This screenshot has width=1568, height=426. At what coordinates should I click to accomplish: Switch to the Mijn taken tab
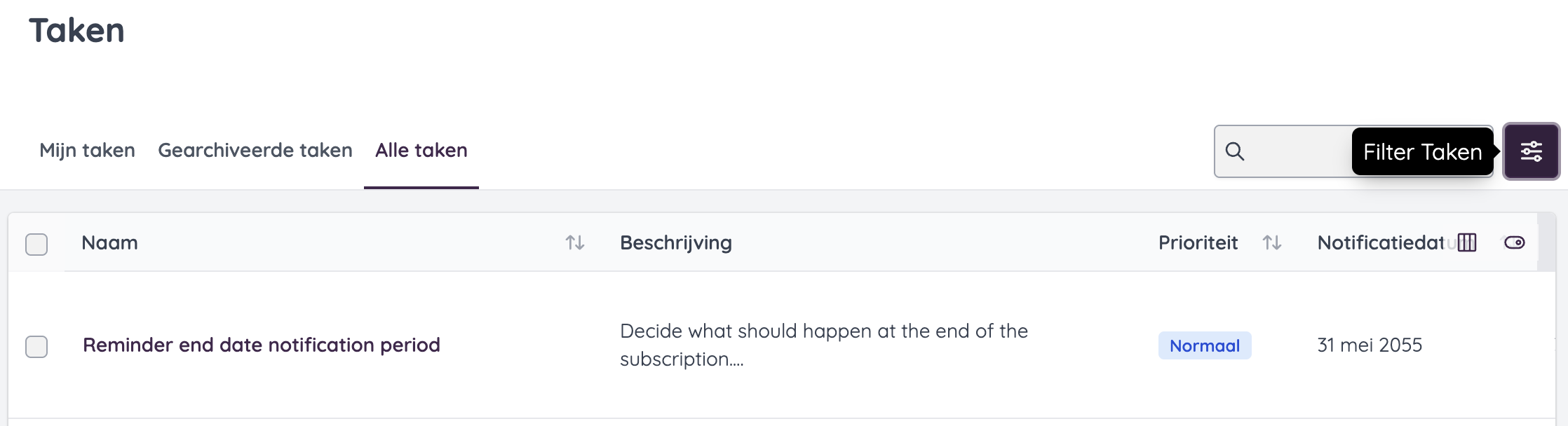coord(87,151)
